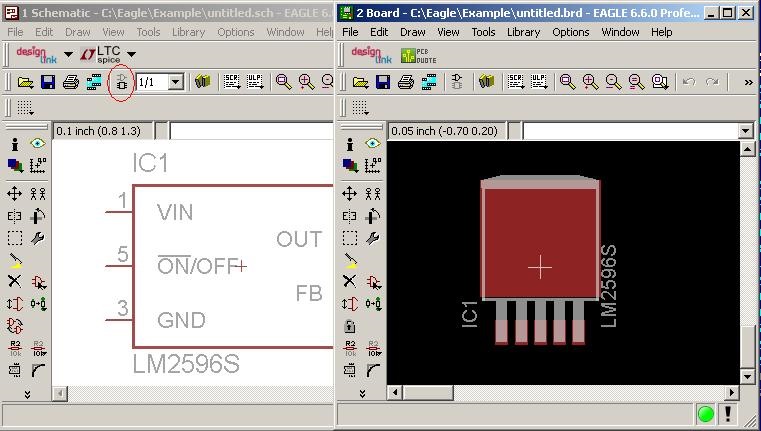The image size is (761, 431).
Task: Expand the LTC spice dropdown arrow
Action: [131, 54]
